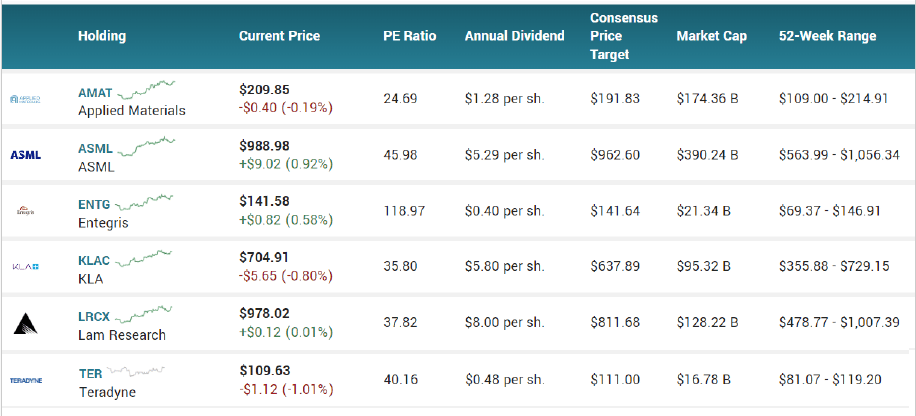This screenshot has height=416, width=916.
Task: Open the TER ticker link
Action: point(90,373)
